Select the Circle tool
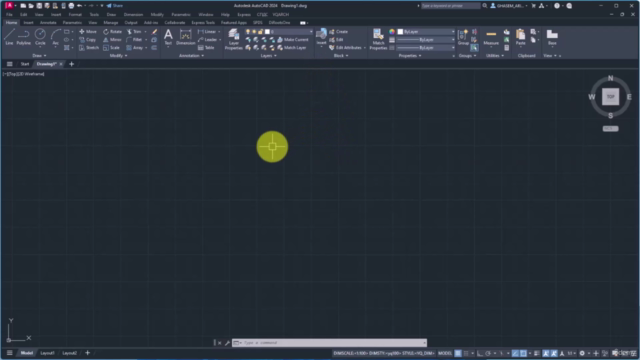 click(x=40, y=37)
